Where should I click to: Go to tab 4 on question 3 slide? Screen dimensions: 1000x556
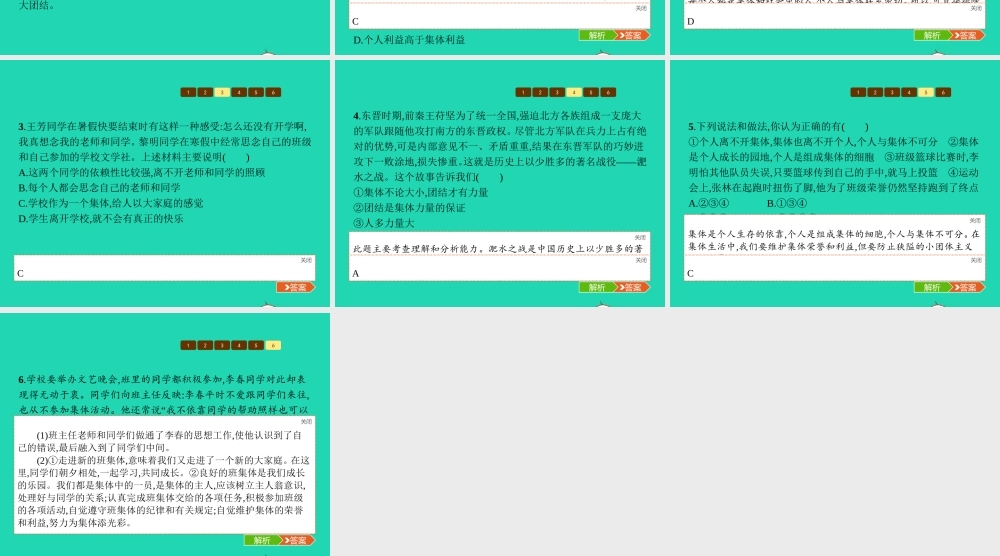tap(239, 92)
